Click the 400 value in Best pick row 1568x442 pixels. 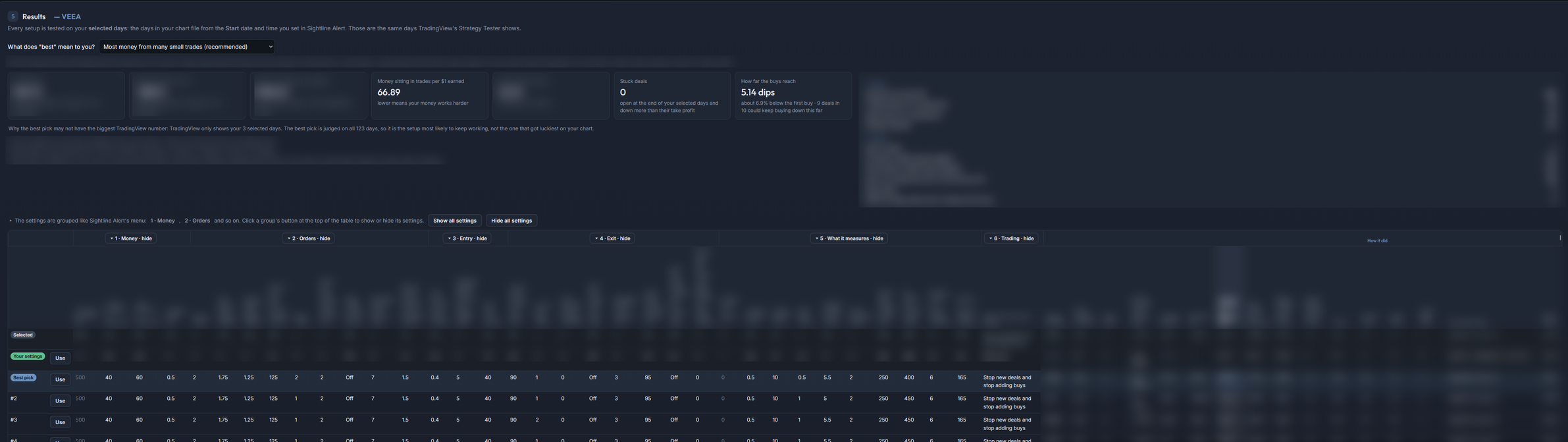(909, 377)
